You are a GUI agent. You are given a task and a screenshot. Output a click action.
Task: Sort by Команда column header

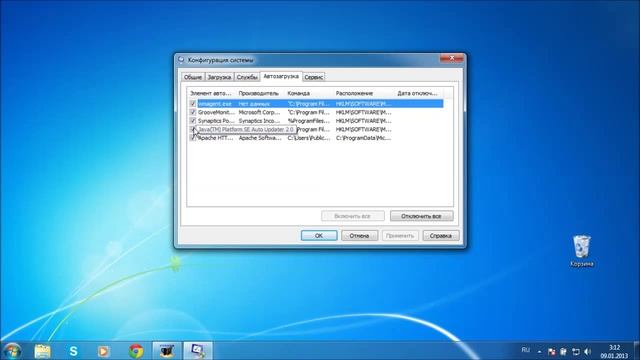[x=309, y=93]
